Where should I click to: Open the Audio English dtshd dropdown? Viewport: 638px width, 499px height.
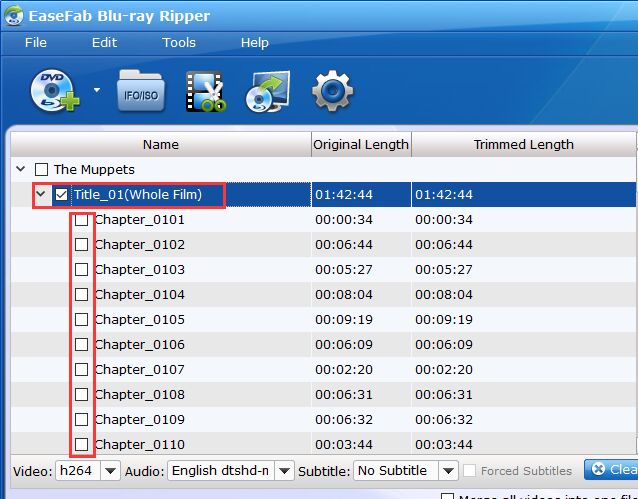pos(284,471)
